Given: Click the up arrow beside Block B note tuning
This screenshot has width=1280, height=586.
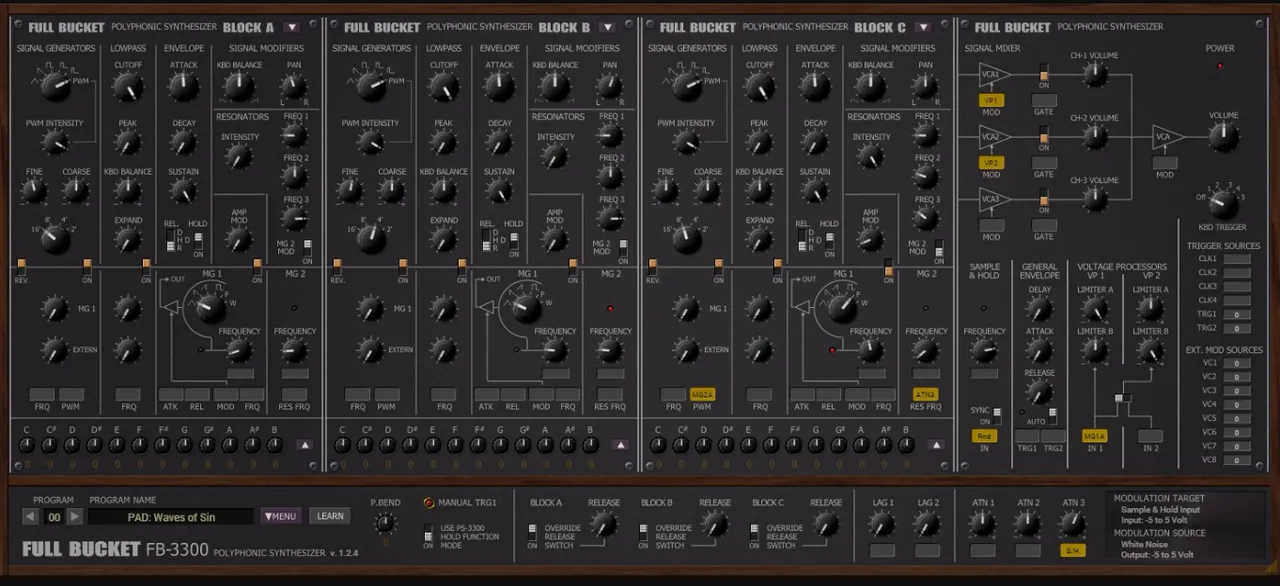Looking at the screenshot, I should tap(621, 445).
